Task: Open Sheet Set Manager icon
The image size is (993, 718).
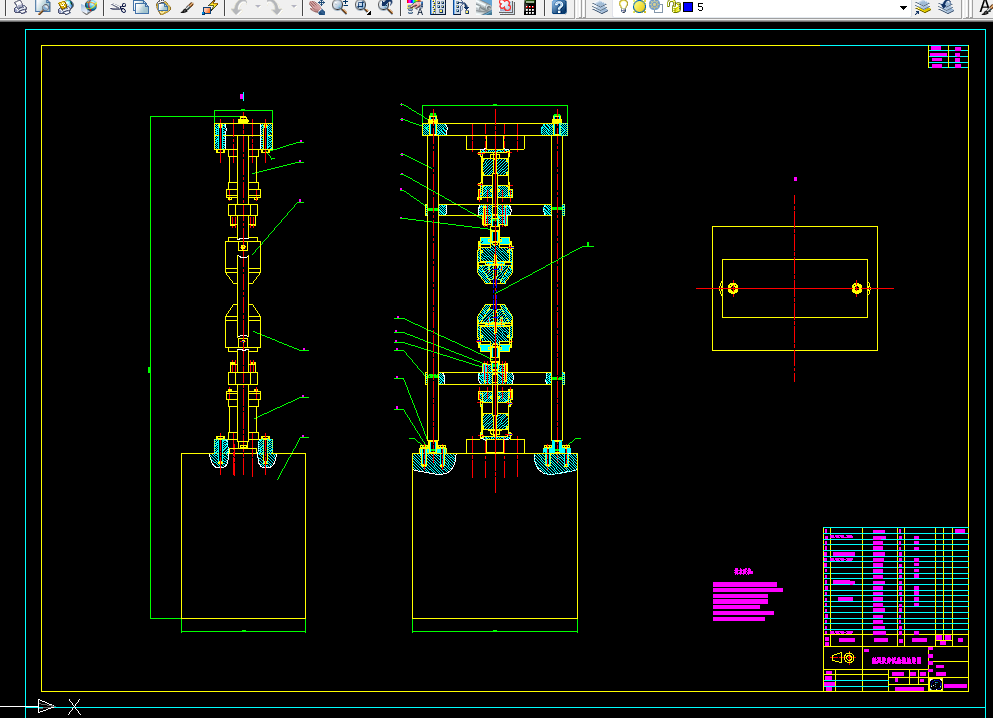Action: (484, 7)
